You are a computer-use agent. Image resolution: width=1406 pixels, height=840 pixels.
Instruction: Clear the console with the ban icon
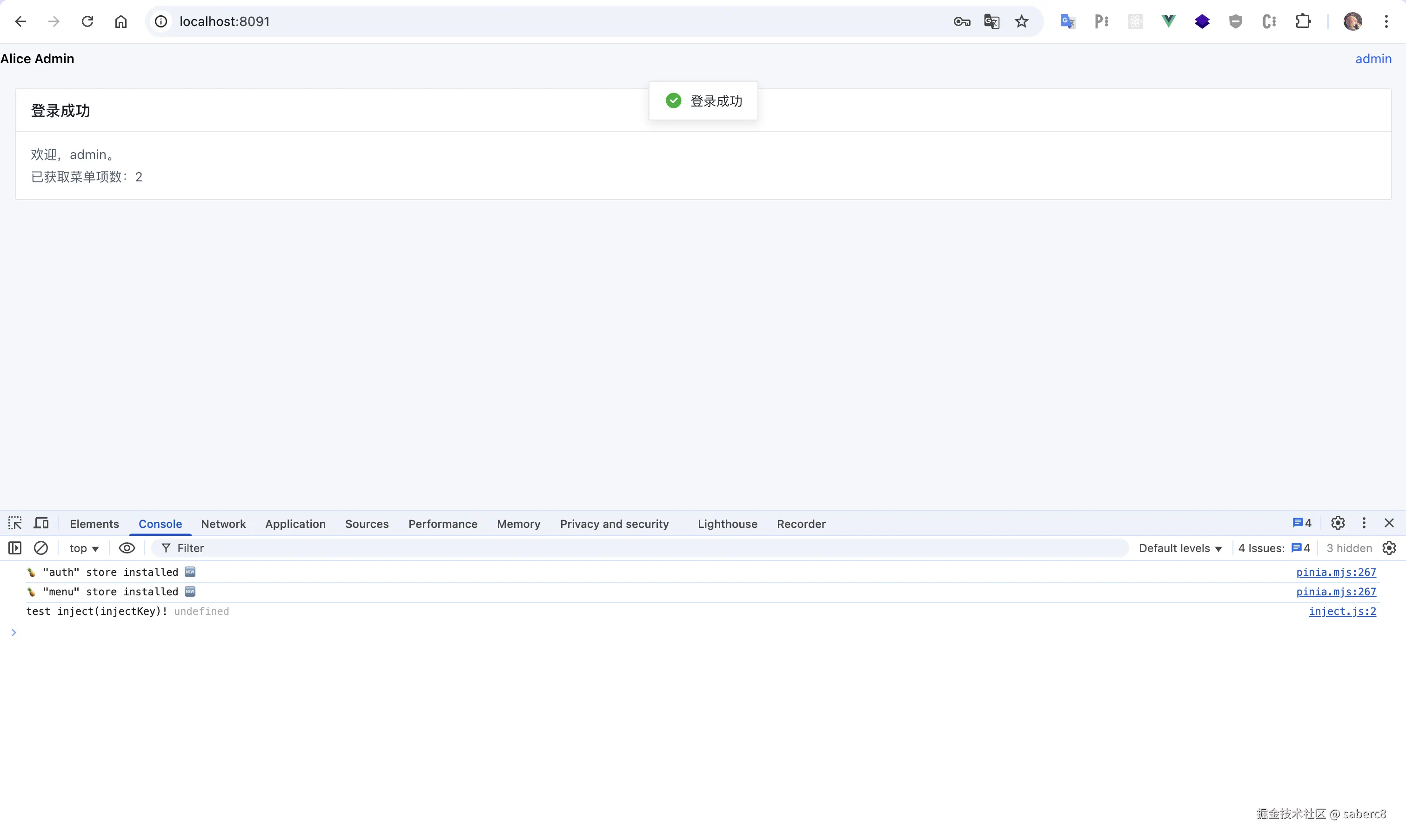tap(41, 548)
